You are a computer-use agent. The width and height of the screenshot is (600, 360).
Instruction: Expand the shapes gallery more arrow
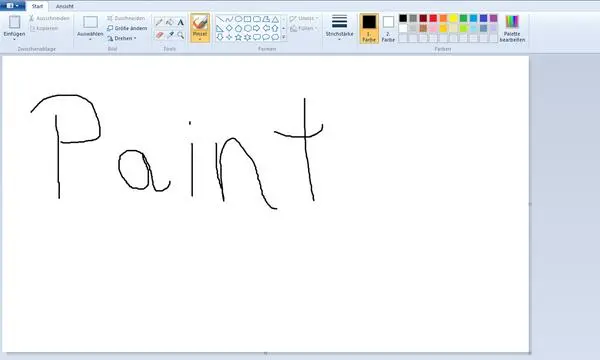click(x=284, y=37)
